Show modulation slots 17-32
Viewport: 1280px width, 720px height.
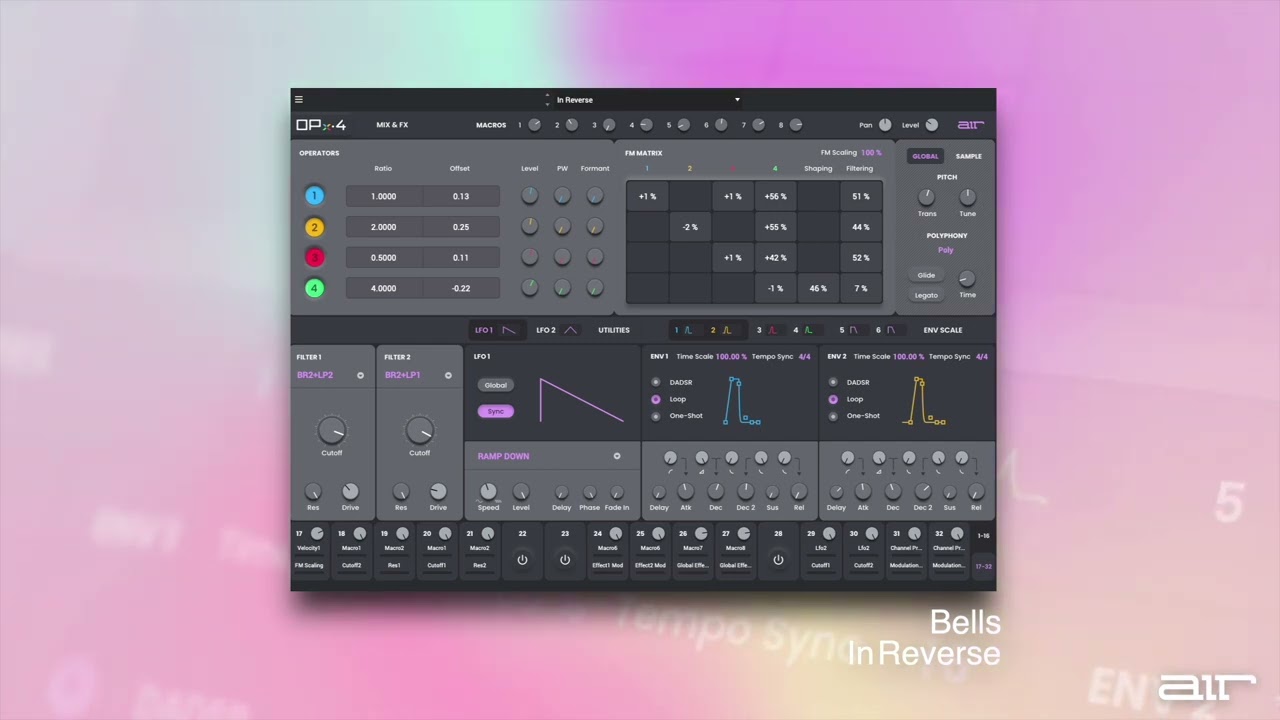tap(983, 566)
